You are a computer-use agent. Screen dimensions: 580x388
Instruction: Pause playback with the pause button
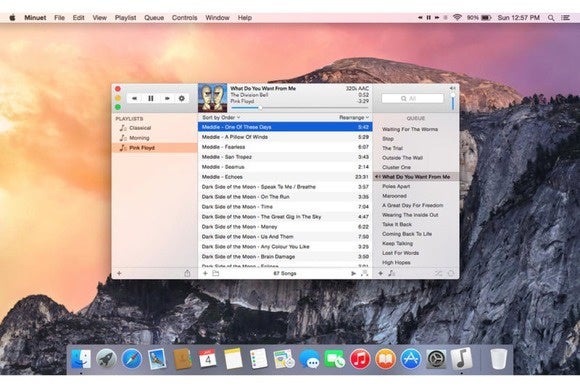[151, 98]
